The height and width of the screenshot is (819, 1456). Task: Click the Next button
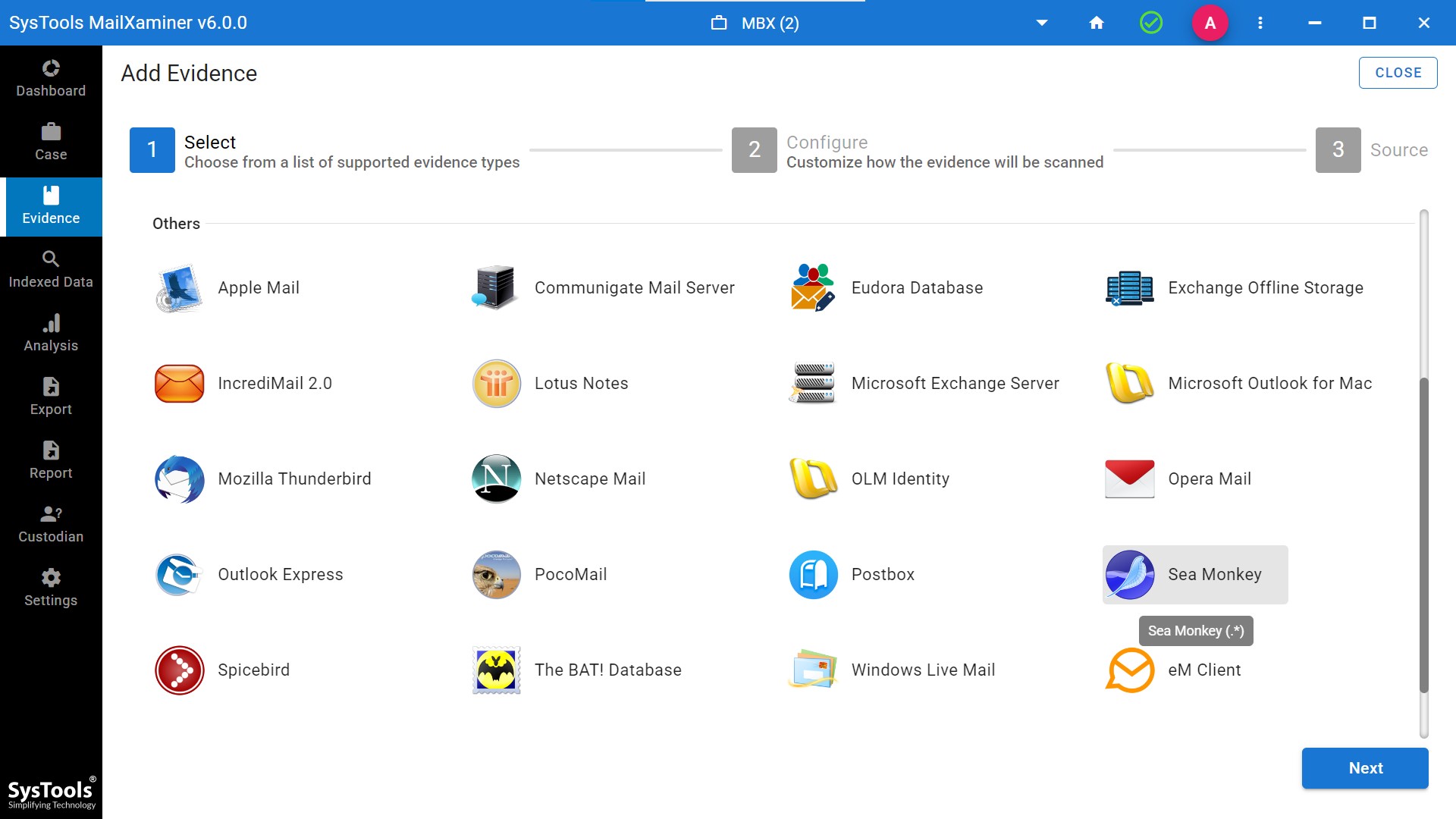(x=1365, y=768)
